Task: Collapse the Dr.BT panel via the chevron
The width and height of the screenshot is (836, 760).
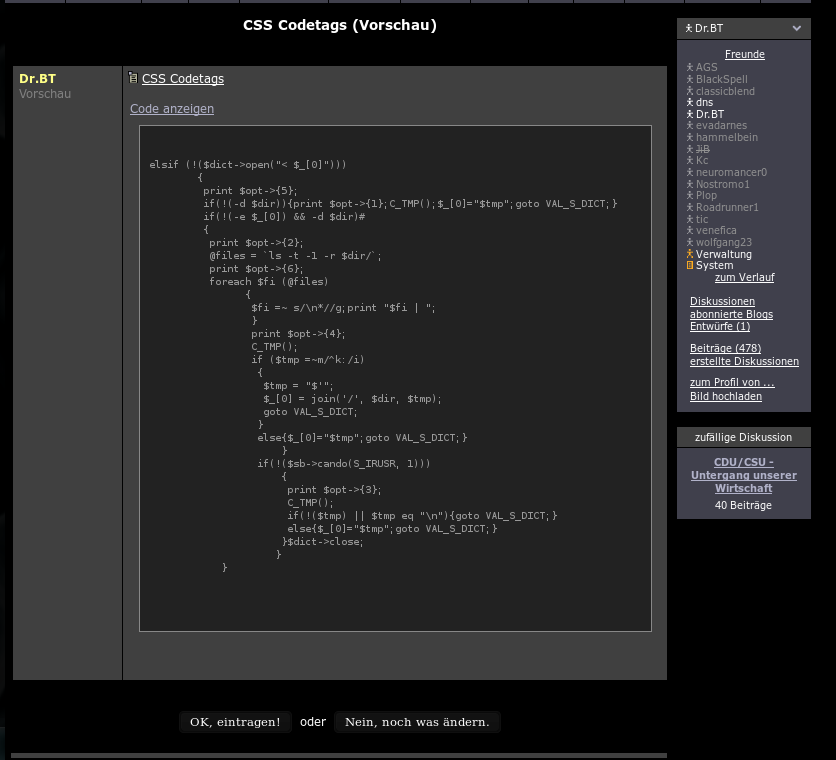Action: pyautogui.click(x=797, y=28)
